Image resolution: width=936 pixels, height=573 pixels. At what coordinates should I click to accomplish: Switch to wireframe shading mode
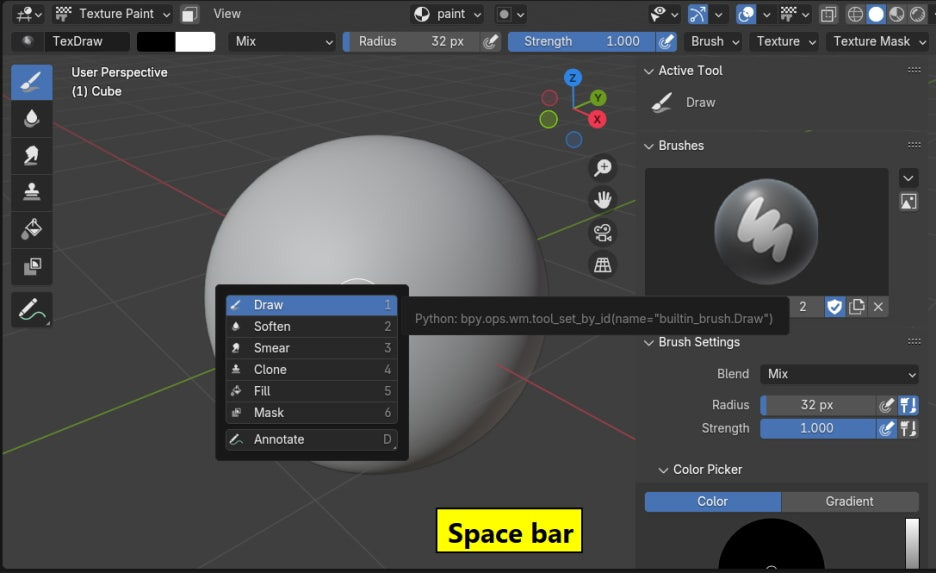[x=855, y=14]
